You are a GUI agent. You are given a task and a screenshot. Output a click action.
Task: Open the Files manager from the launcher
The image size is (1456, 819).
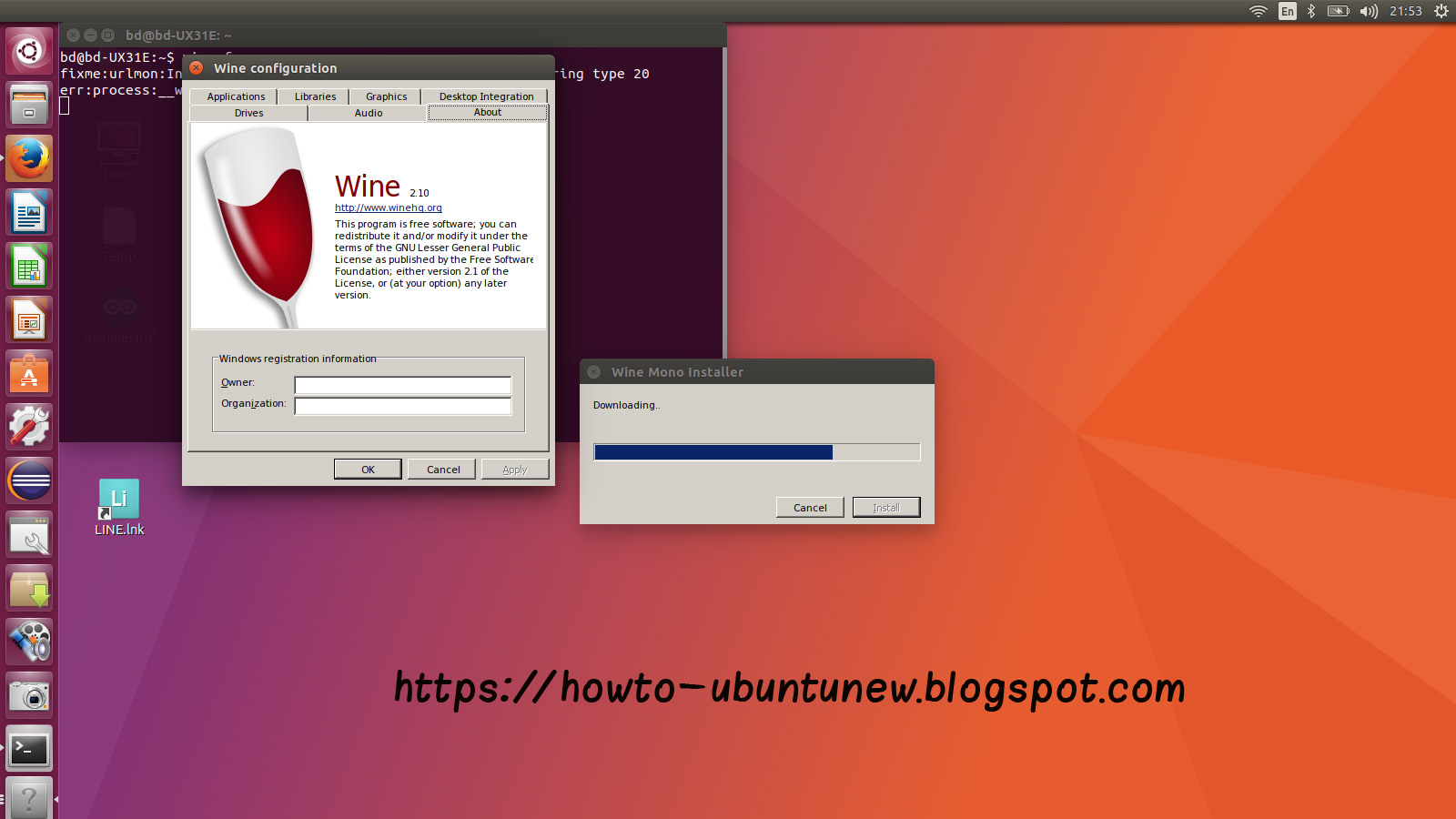[x=29, y=105]
